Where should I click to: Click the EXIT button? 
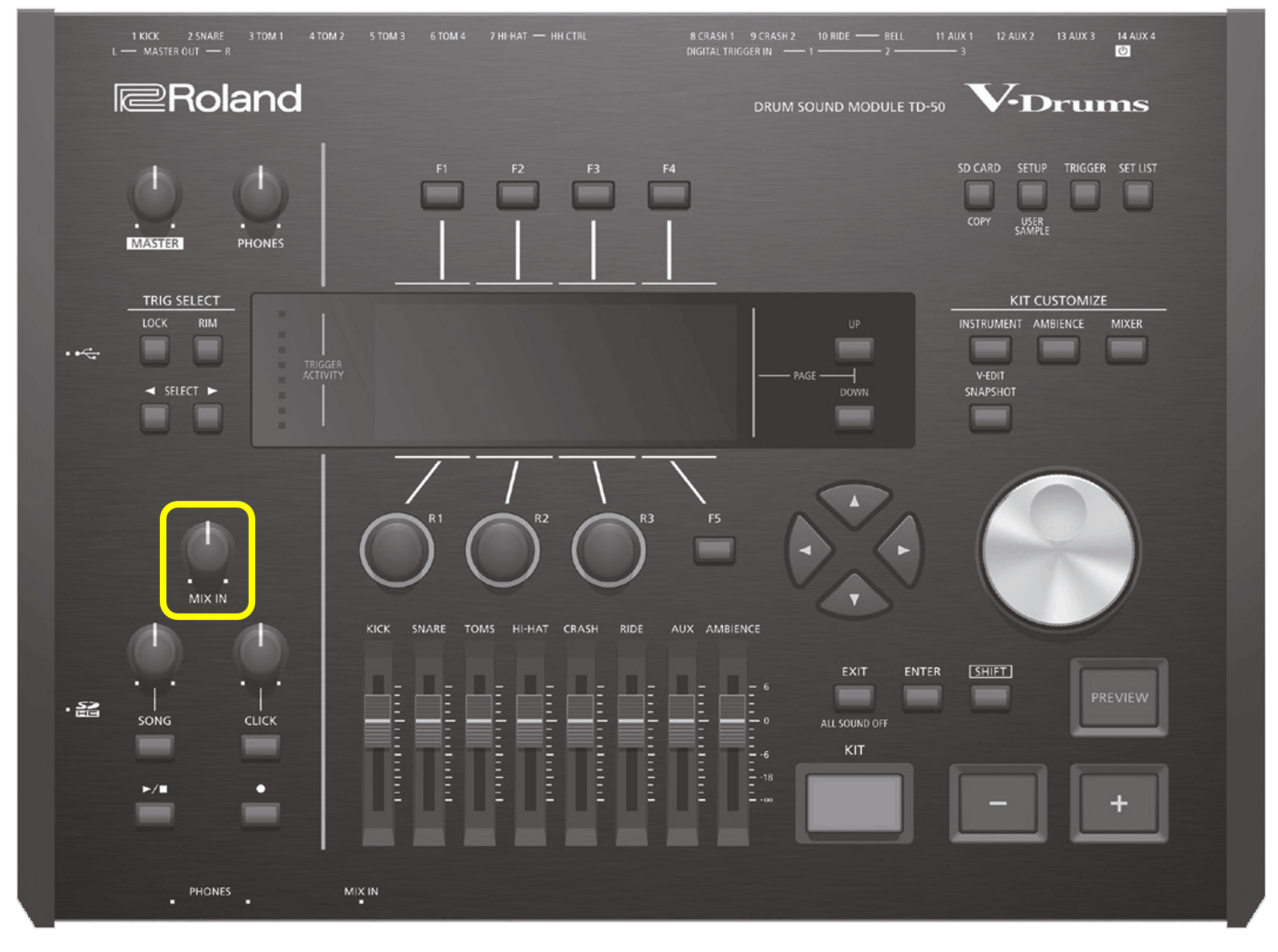click(x=854, y=698)
